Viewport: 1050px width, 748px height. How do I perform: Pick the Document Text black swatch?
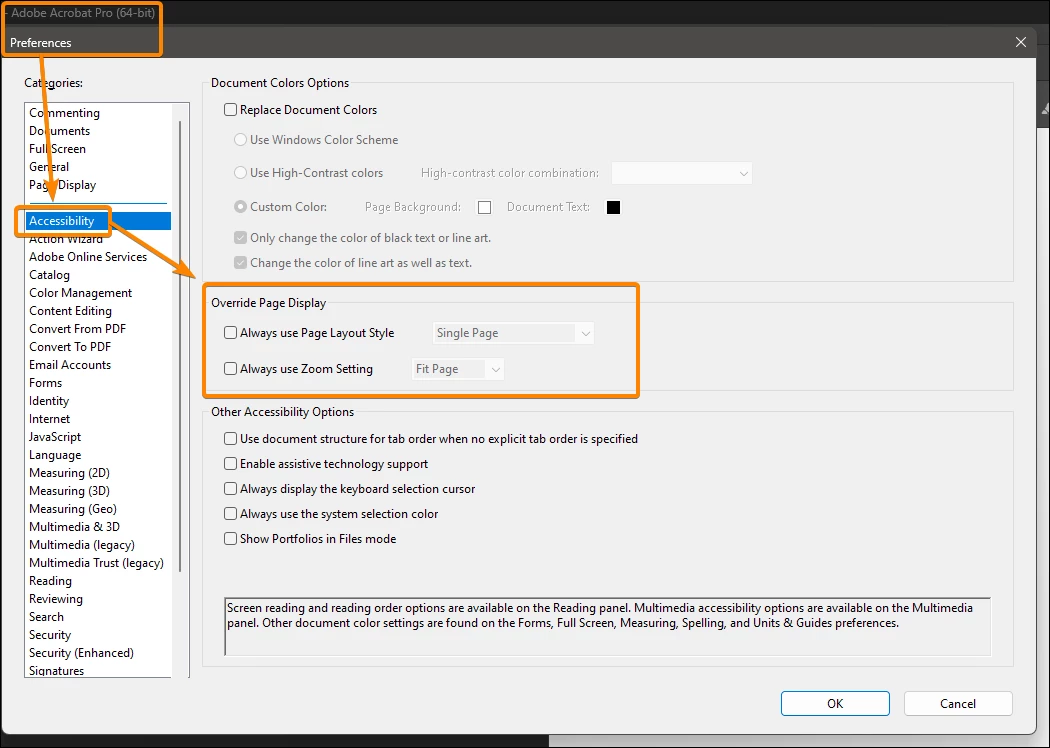pyautogui.click(x=613, y=208)
